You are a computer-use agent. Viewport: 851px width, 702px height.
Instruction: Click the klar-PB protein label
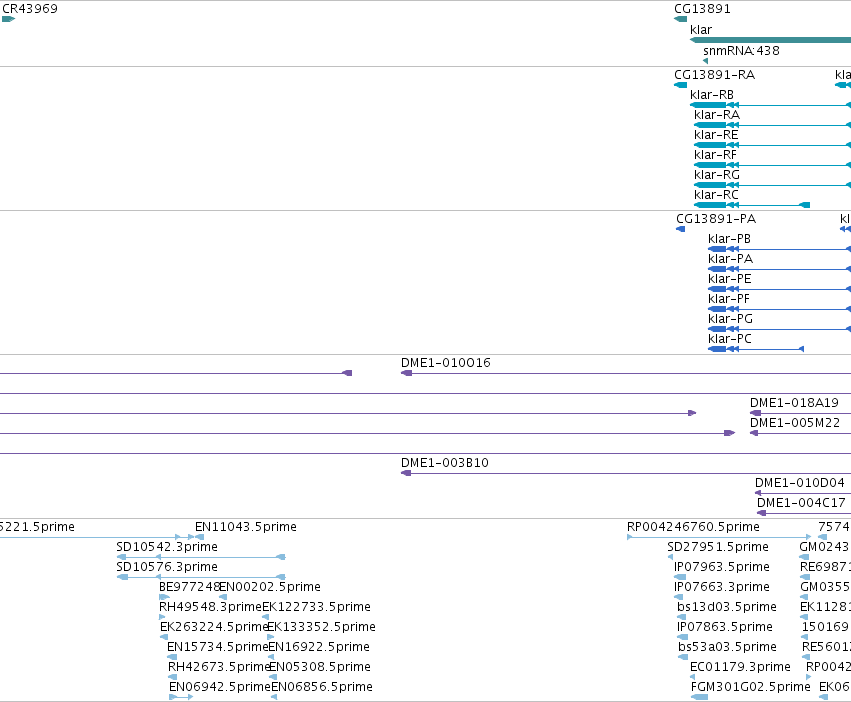[x=729, y=239]
